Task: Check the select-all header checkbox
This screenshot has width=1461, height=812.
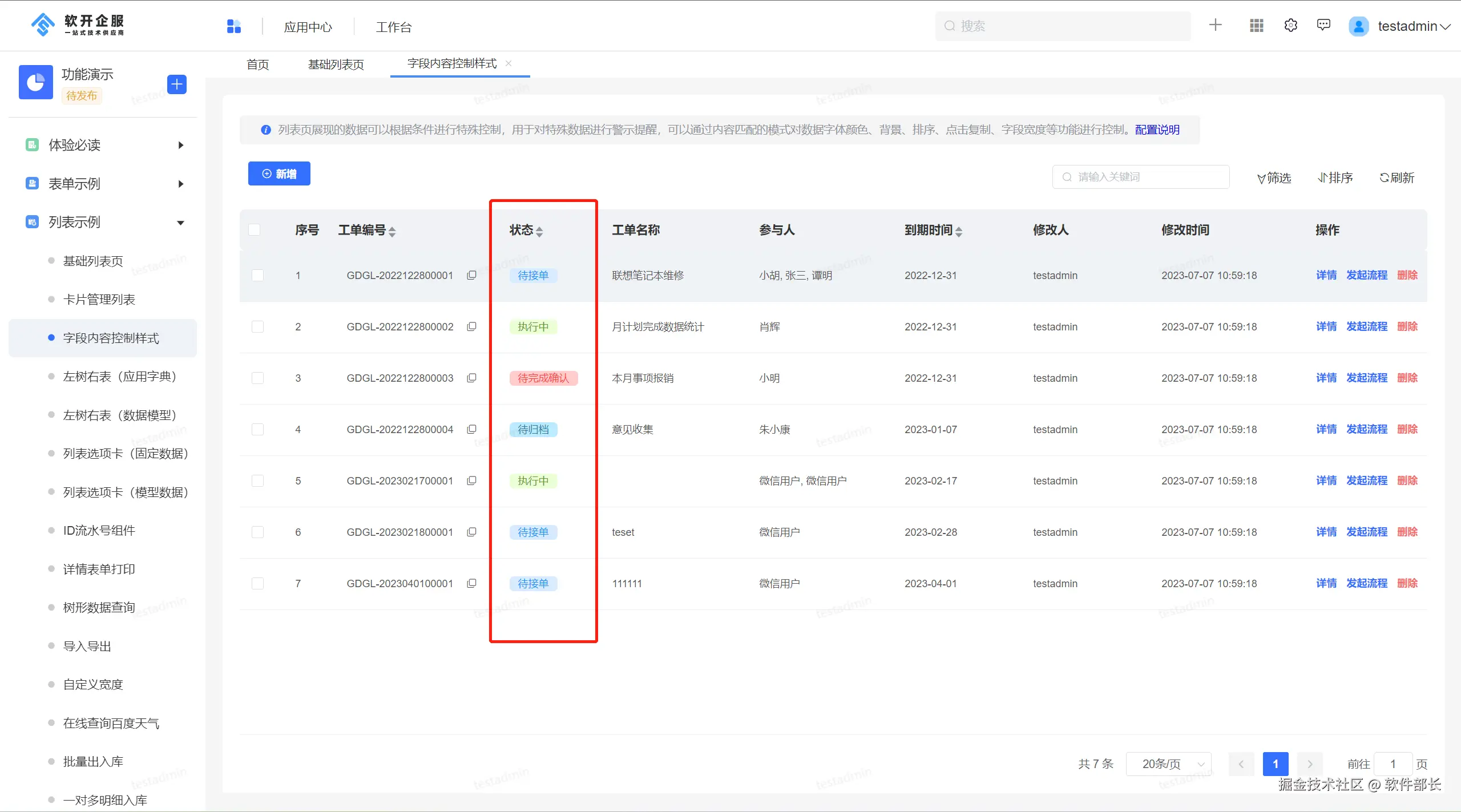Action: (x=255, y=229)
